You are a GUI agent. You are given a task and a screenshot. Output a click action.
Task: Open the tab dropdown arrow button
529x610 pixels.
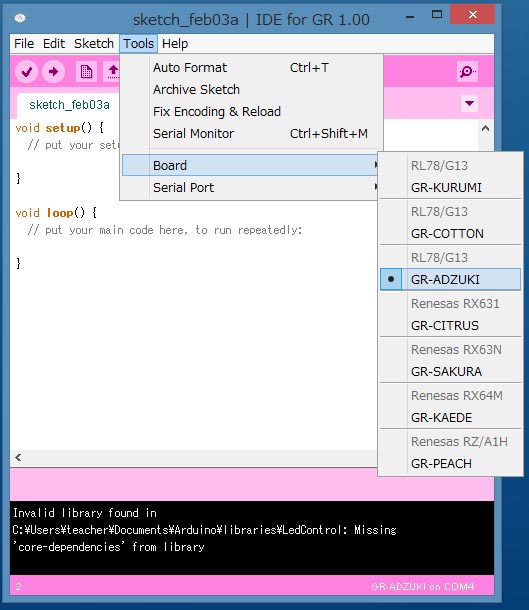pos(469,103)
